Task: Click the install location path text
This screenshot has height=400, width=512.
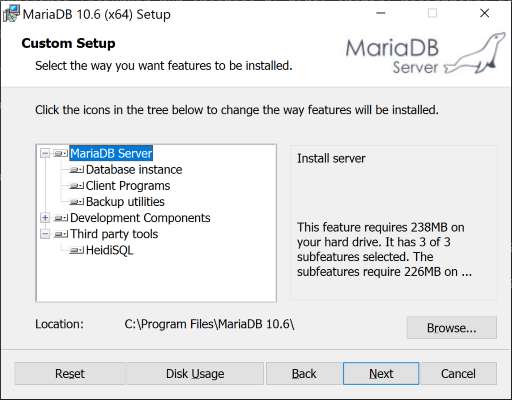Action: [x=209, y=324]
